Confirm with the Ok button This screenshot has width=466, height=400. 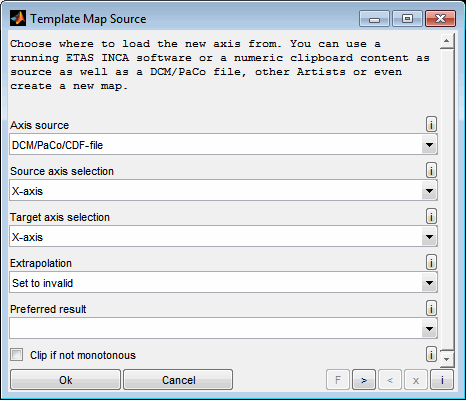pyautogui.click(x=65, y=380)
